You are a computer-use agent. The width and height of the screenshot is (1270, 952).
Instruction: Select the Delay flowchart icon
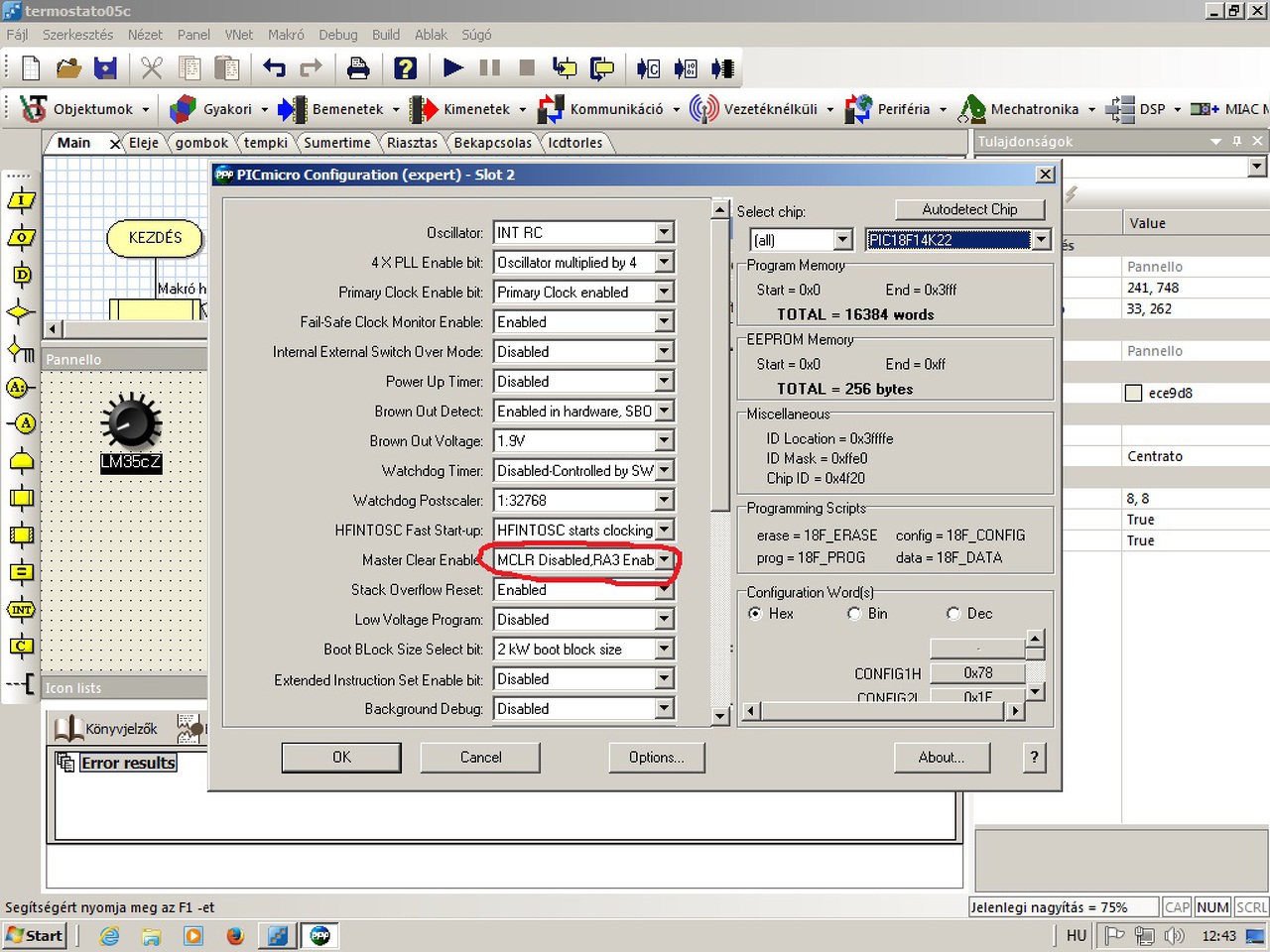pos(21,275)
